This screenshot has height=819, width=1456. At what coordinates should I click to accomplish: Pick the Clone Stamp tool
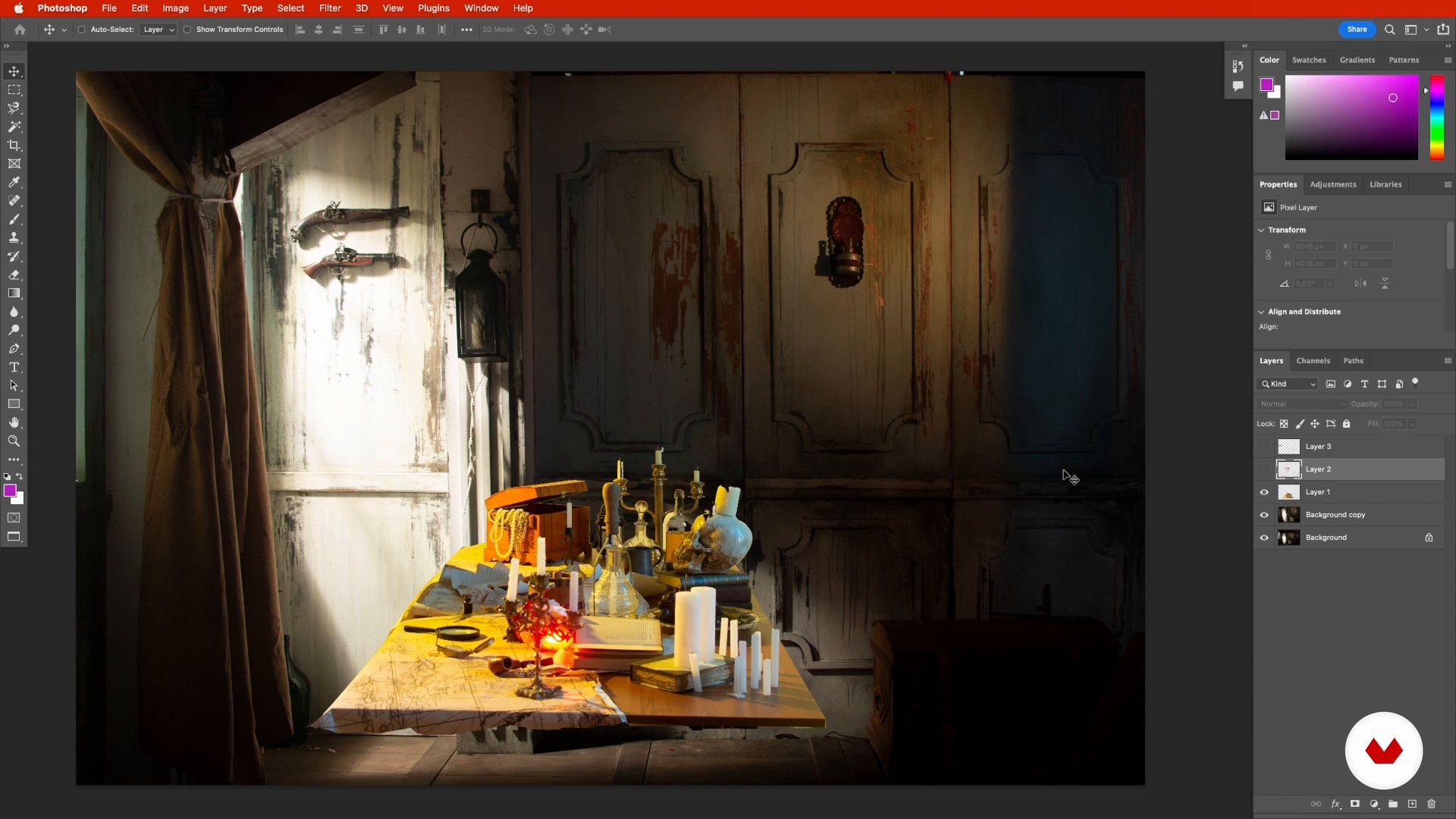point(14,238)
